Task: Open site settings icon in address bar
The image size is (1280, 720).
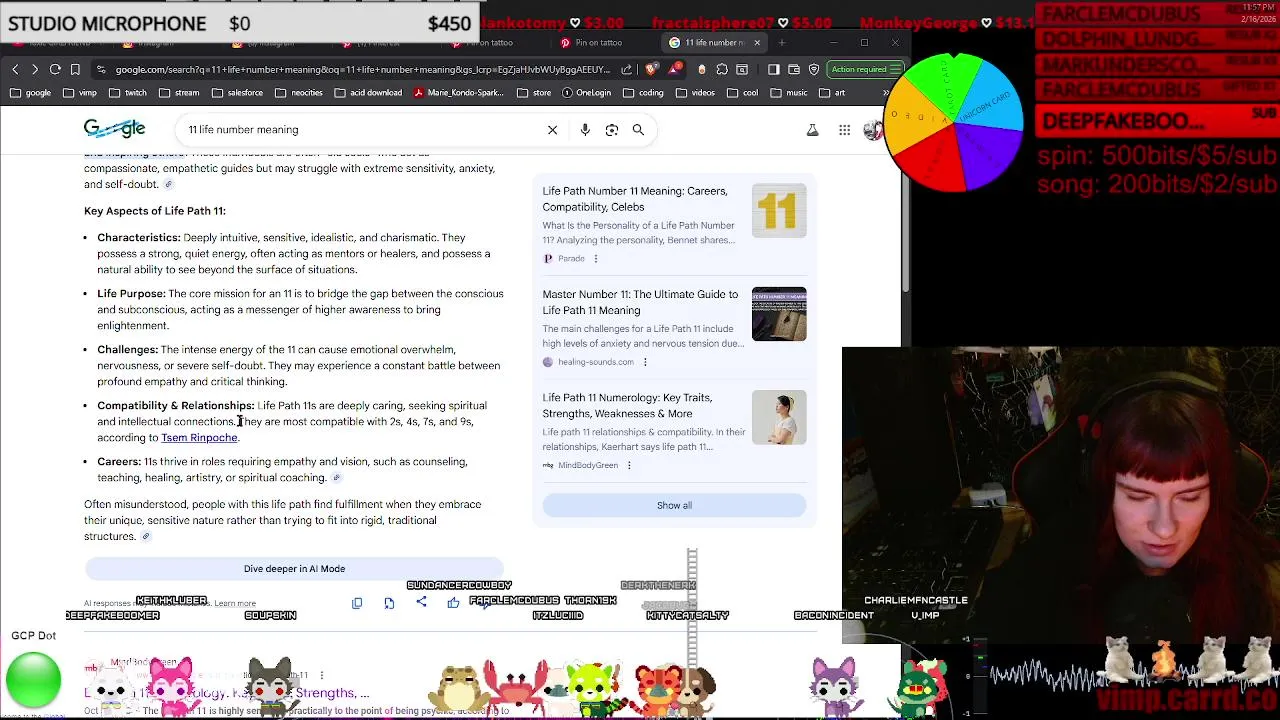Action: pyautogui.click(x=101, y=69)
